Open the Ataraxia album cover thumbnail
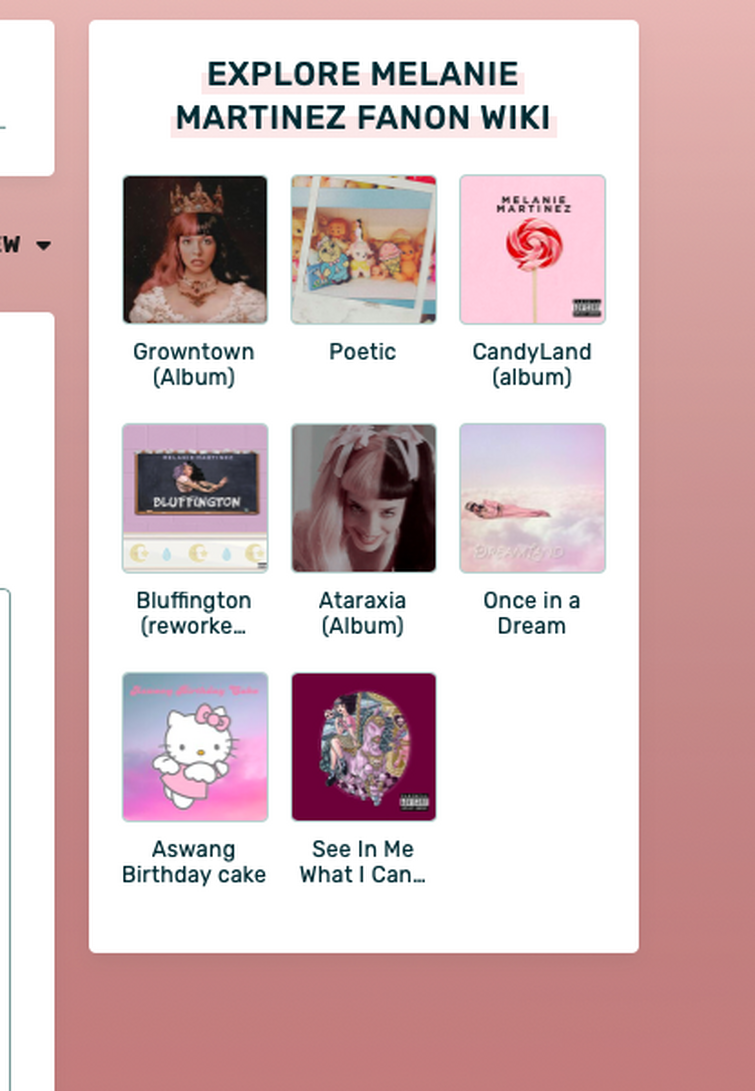The width and height of the screenshot is (755, 1091). coord(363,498)
